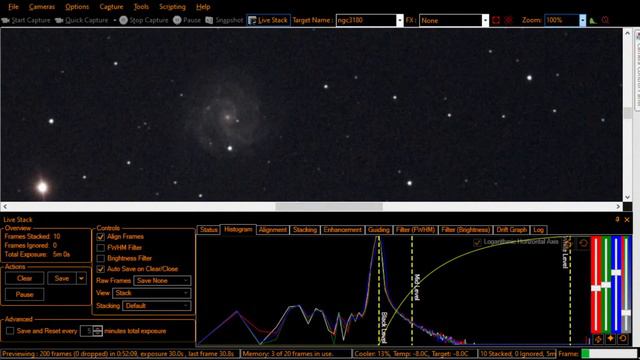Click the Stop Capture icon

pos(123,20)
